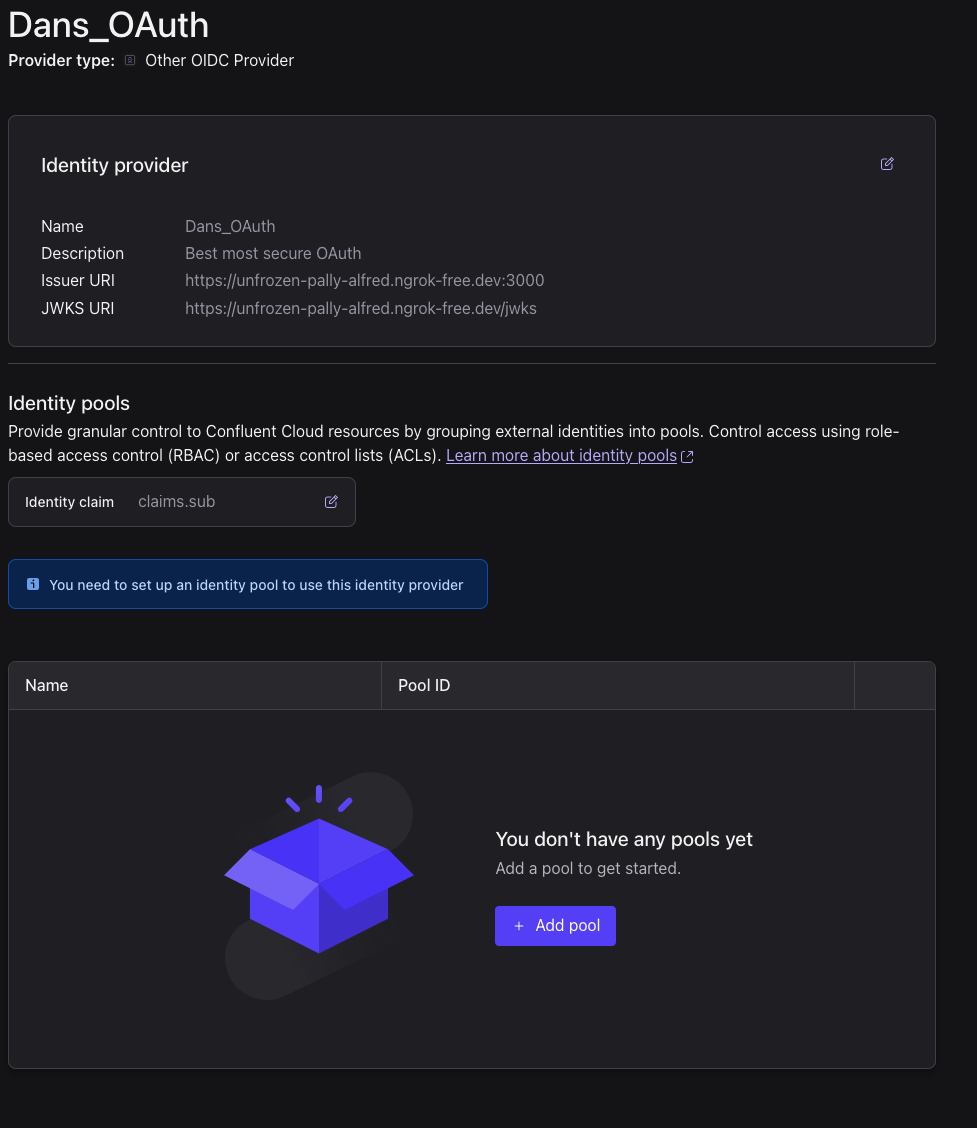Click the edit icon on Identity provider card
Screen dimensions: 977x1128
[886, 164]
